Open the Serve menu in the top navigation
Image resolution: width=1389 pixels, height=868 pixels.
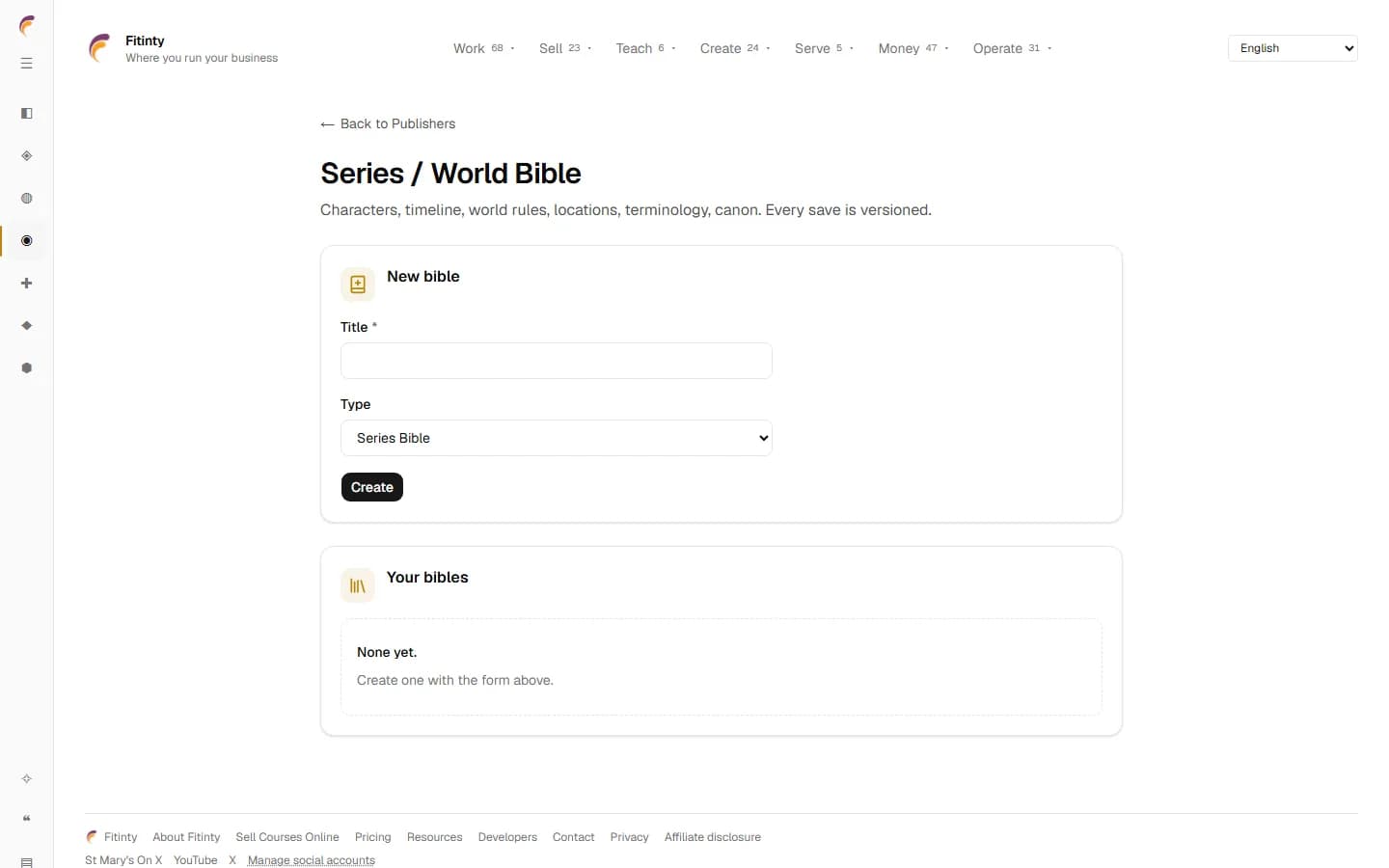point(824,48)
